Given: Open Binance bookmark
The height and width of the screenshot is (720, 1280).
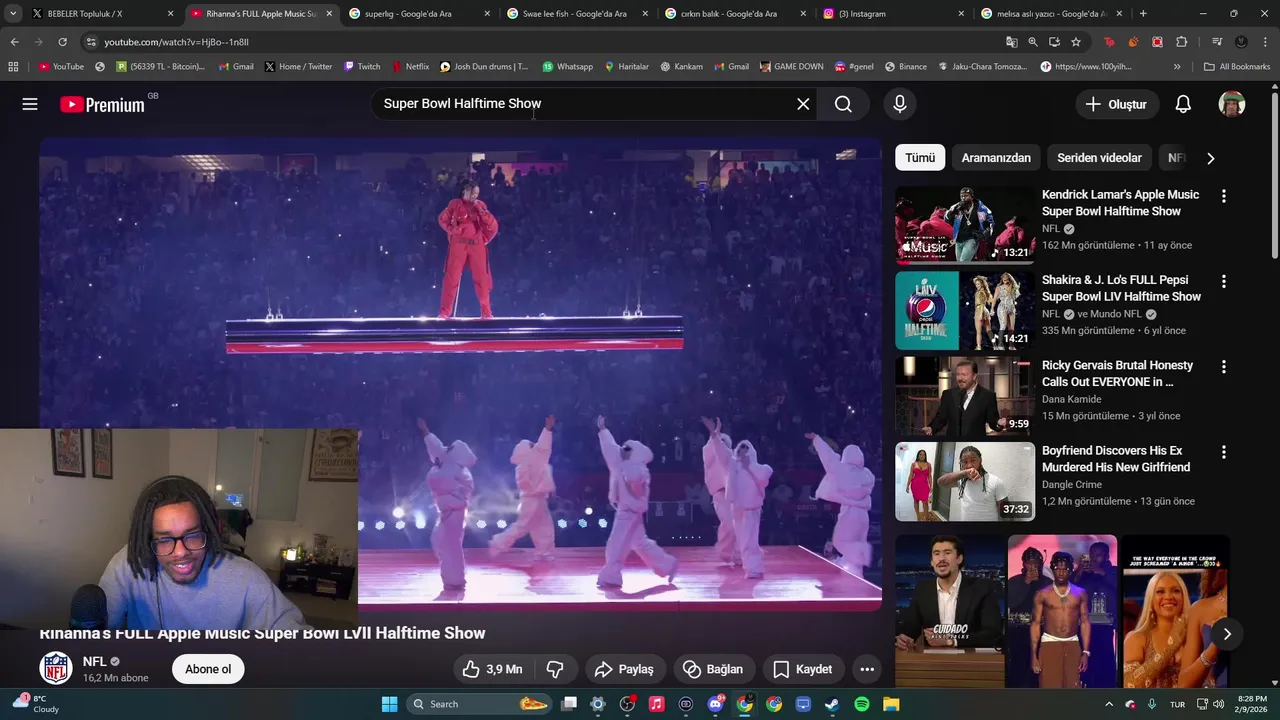Looking at the screenshot, I should [x=904, y=67].
